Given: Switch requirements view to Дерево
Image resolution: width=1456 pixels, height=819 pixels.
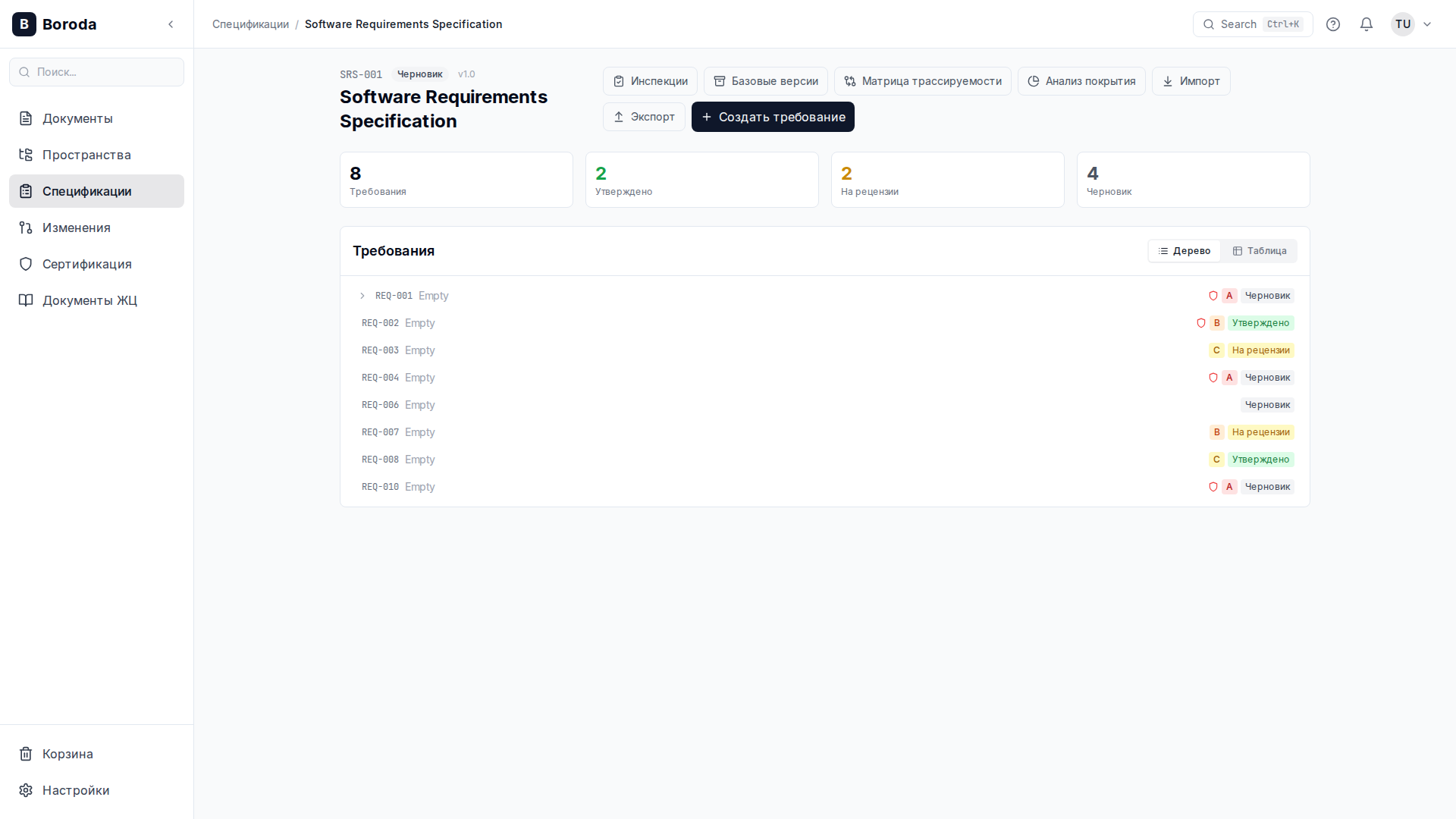Looking at the screenshot, I should coord(1185,251).
